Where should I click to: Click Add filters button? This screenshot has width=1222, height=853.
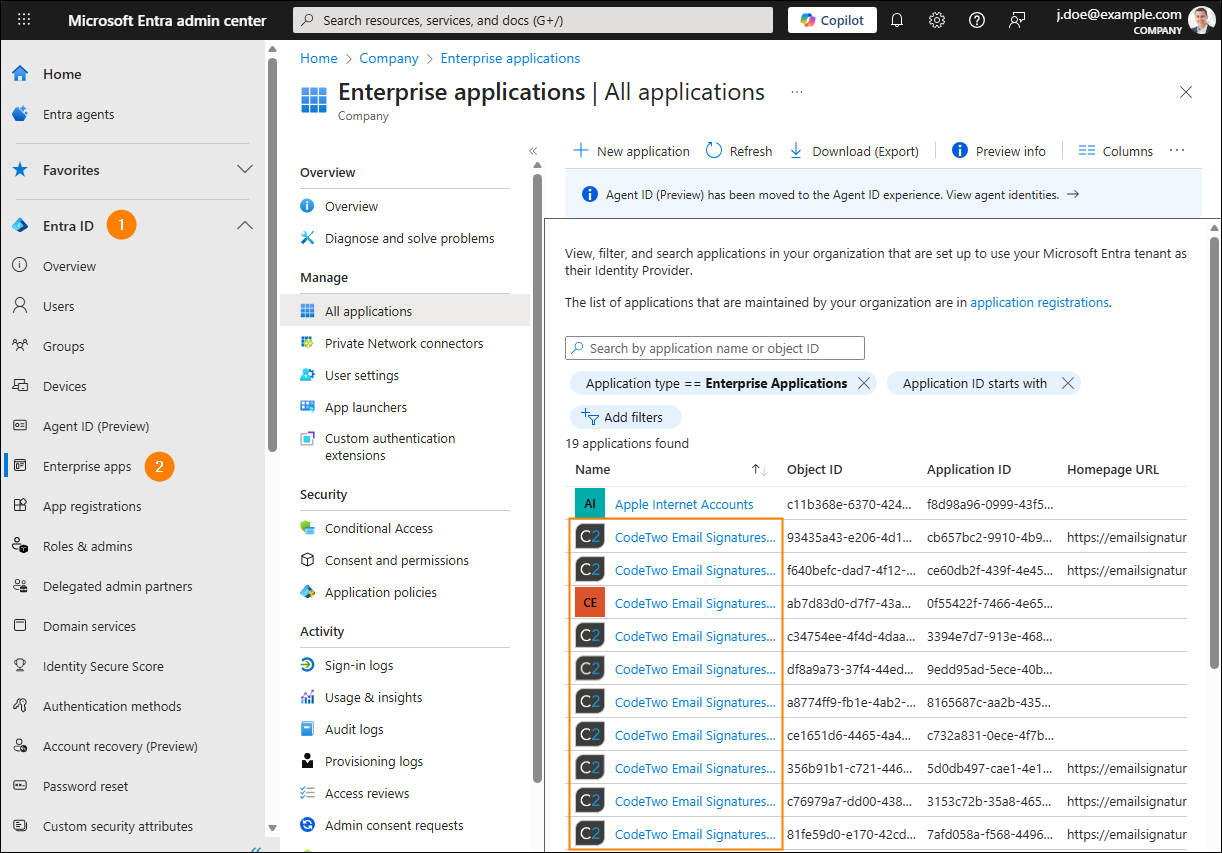[x=625, y=417]
